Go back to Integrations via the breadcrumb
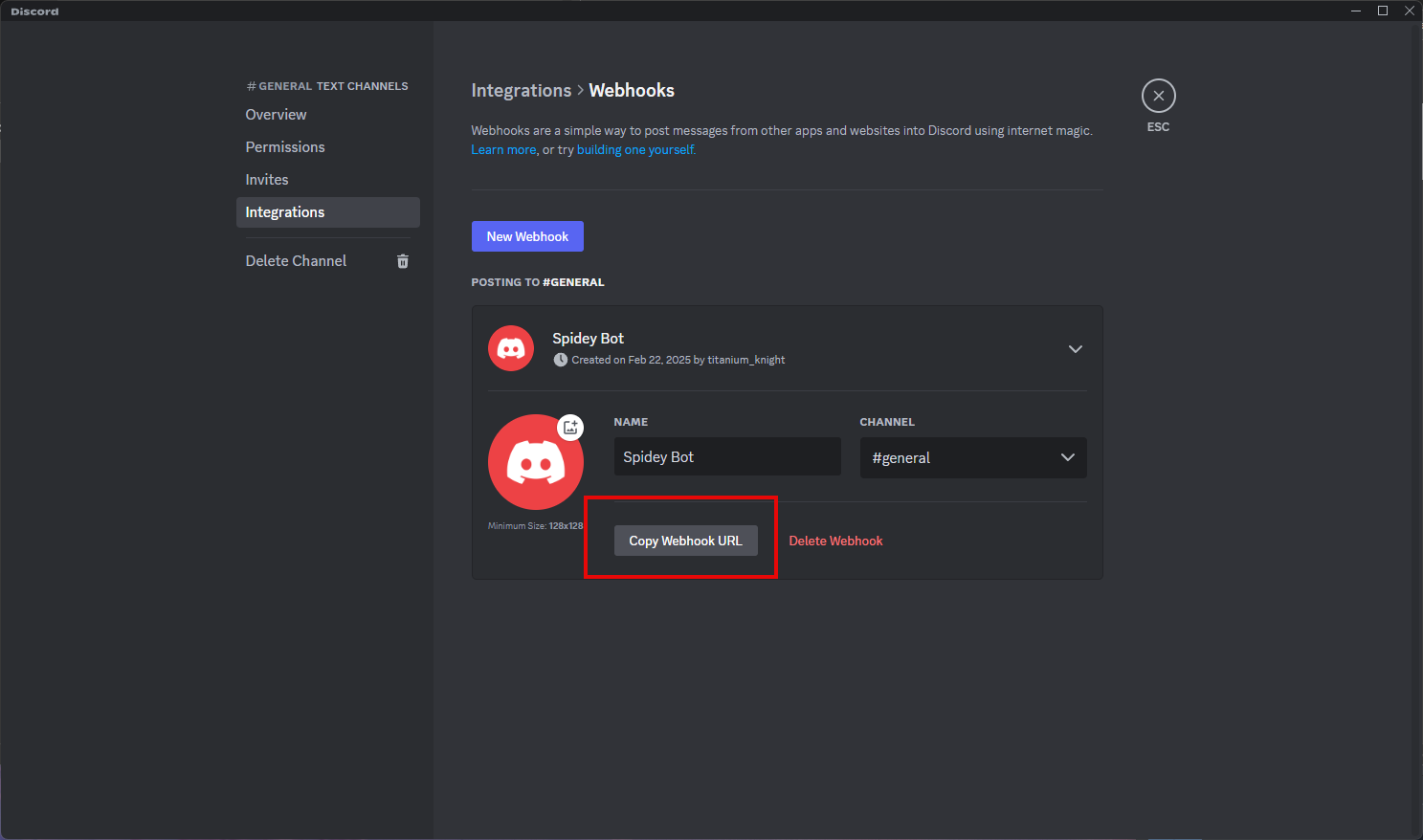Screen dimensions: 1423x840 point(521,91)
